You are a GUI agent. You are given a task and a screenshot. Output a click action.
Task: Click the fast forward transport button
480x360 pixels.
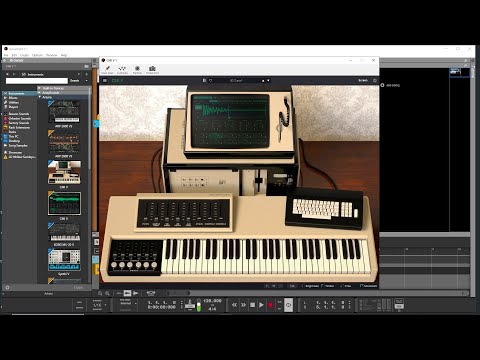(243, 305)
